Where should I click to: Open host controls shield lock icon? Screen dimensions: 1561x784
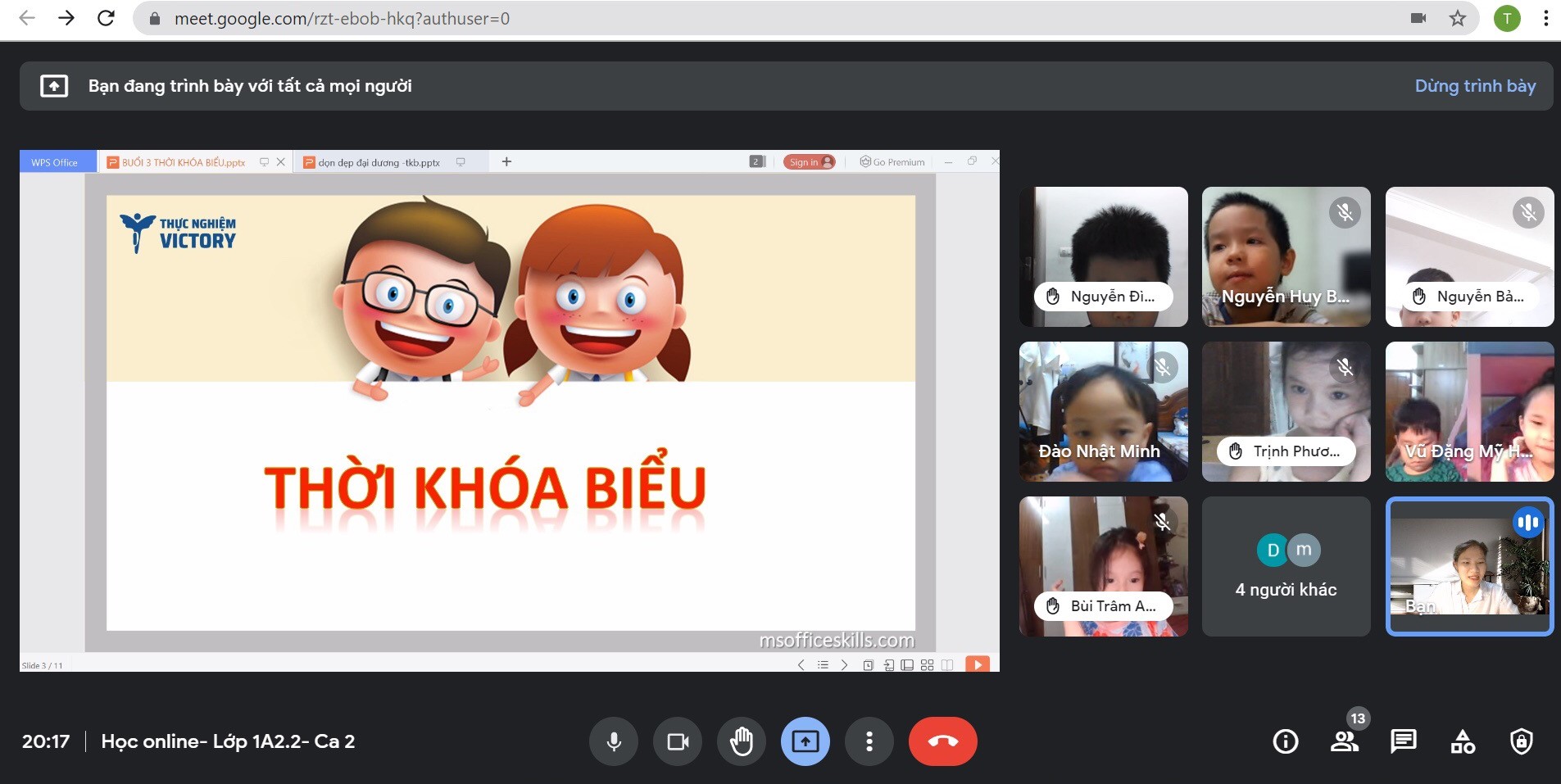[x=1522, y=741]
